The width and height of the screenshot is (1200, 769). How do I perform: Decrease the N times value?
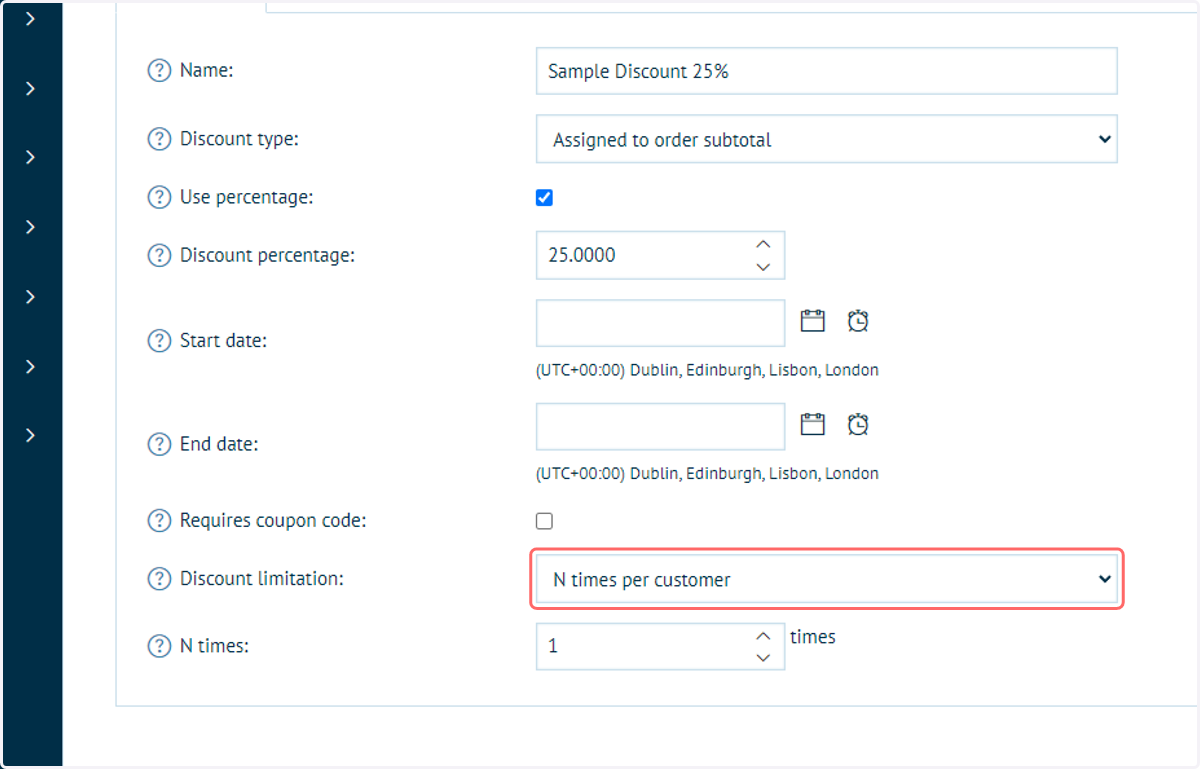tap(763, 658)
